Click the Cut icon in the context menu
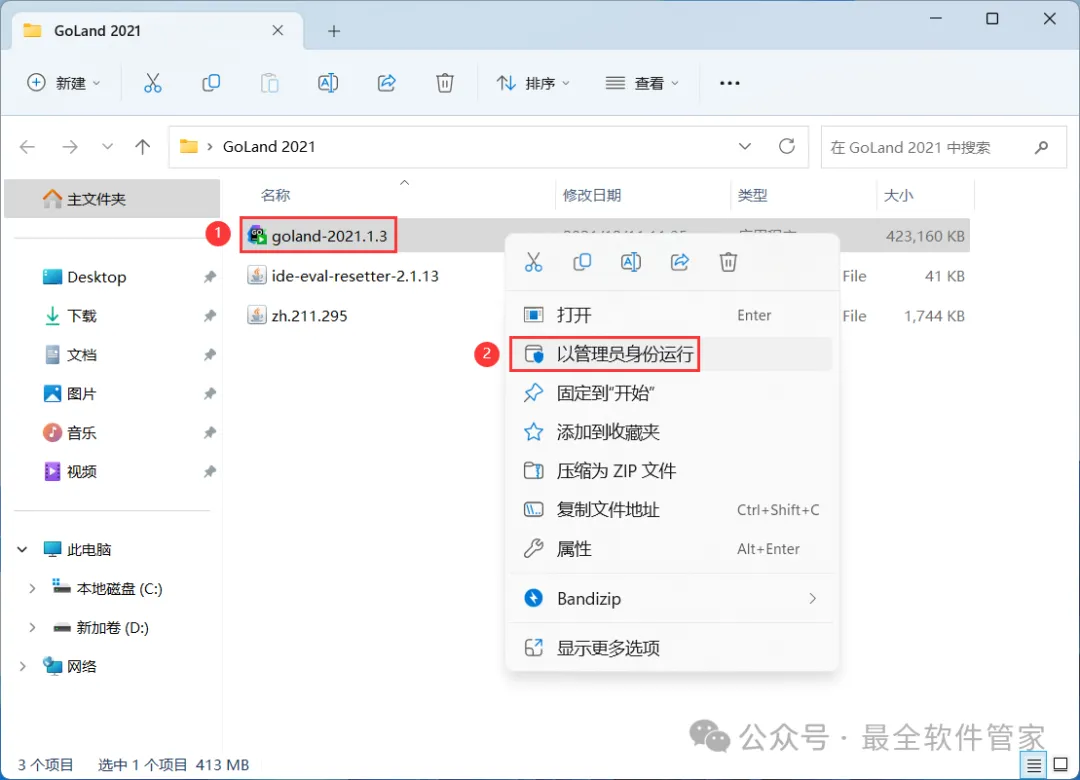Viewport: 1080px width, 780px height. [534, 262]
